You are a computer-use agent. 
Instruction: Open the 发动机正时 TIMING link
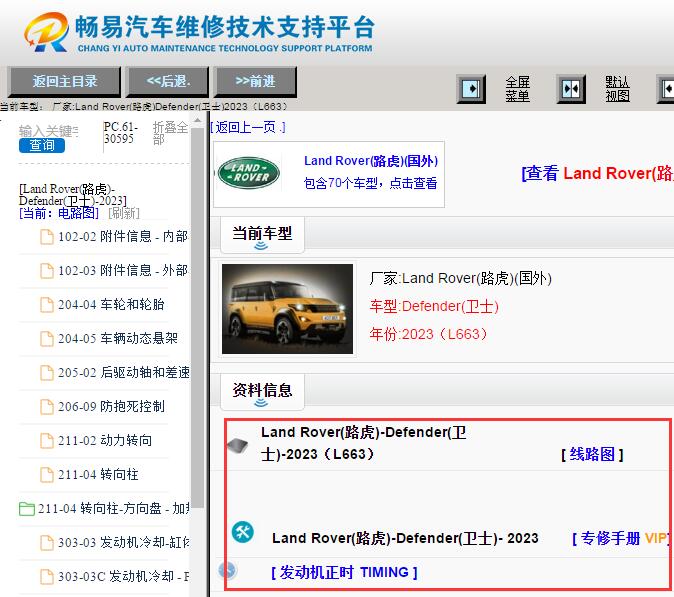(344, 572)
